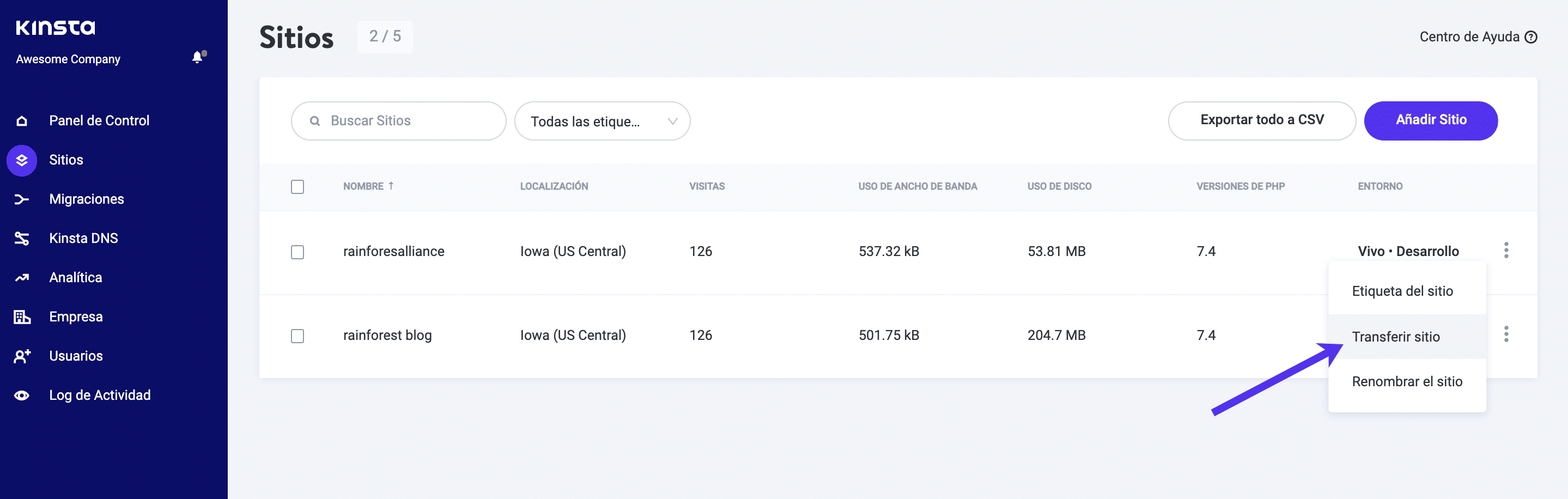Open rainforesalliance three-dot options menu

[x=1506, y=250]
